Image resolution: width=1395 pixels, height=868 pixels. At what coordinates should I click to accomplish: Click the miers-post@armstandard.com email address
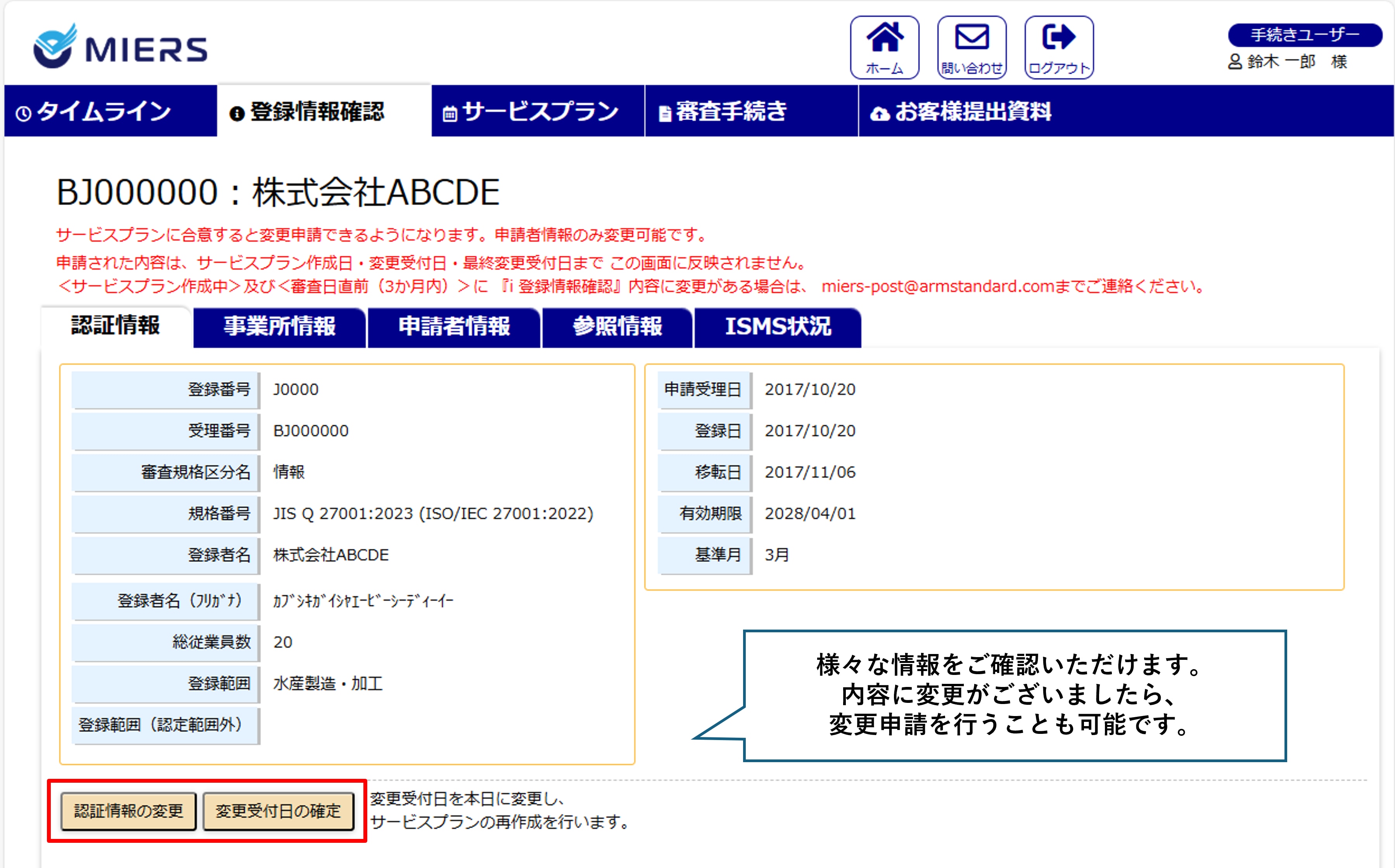[x=937, y=286]
